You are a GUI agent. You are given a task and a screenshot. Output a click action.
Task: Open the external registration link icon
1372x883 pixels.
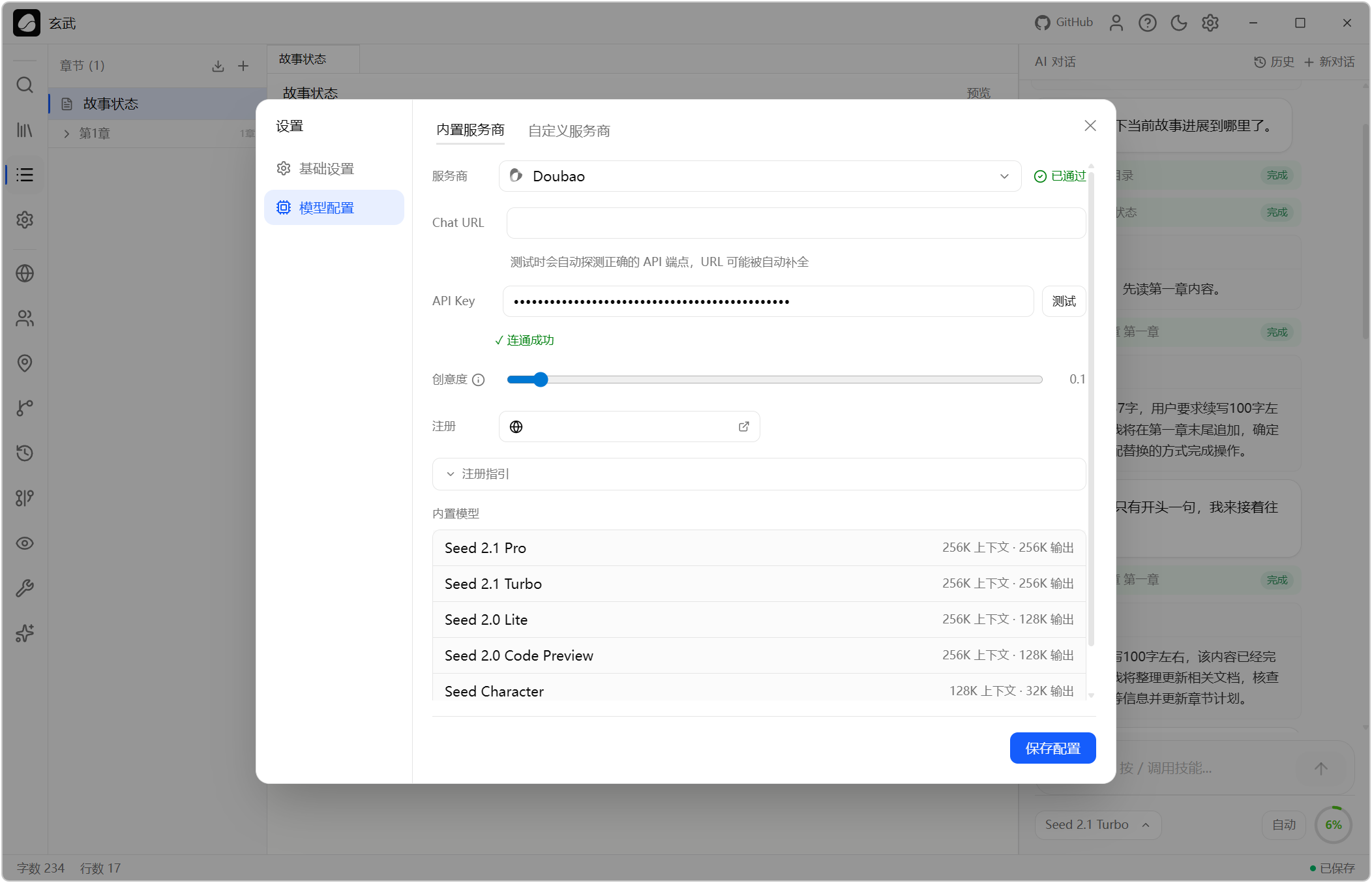click(x=744, y=427)
